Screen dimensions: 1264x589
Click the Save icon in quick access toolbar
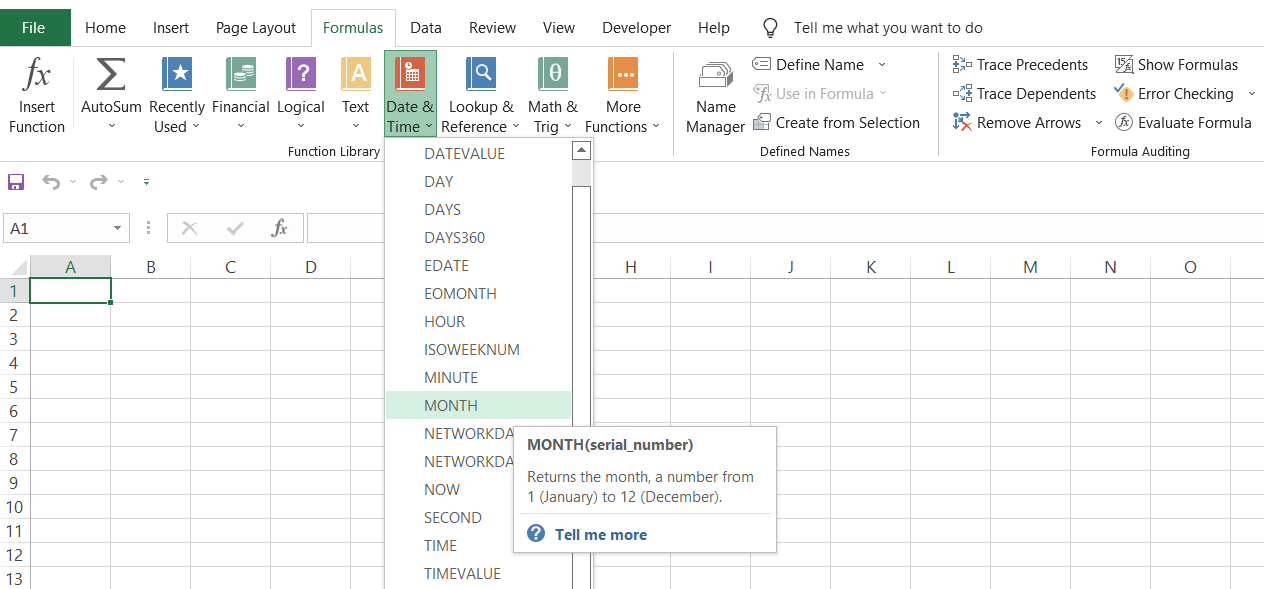(x=16, y=182)
